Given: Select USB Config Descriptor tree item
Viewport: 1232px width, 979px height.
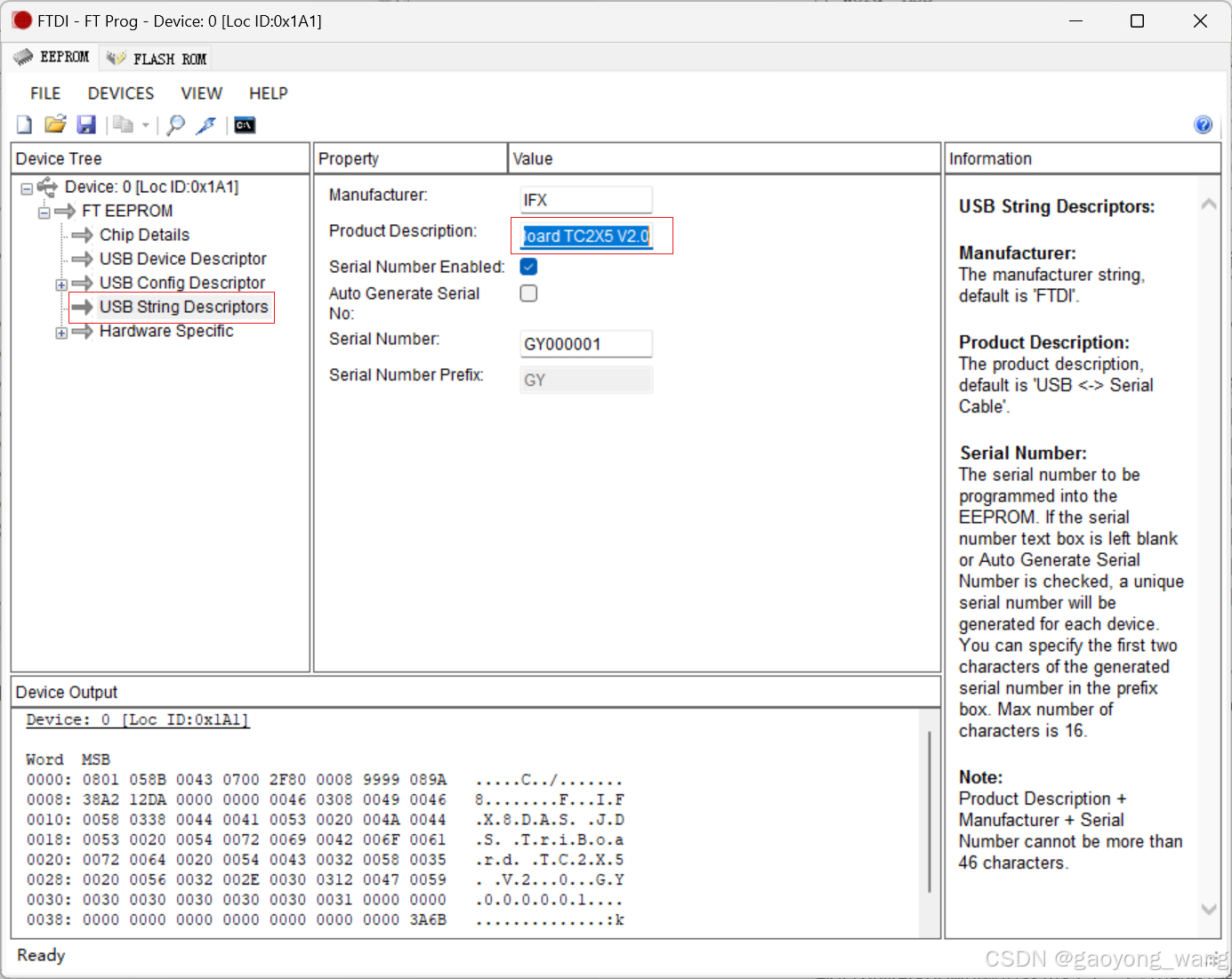Looking at the screenshot, I should (182, 283).
